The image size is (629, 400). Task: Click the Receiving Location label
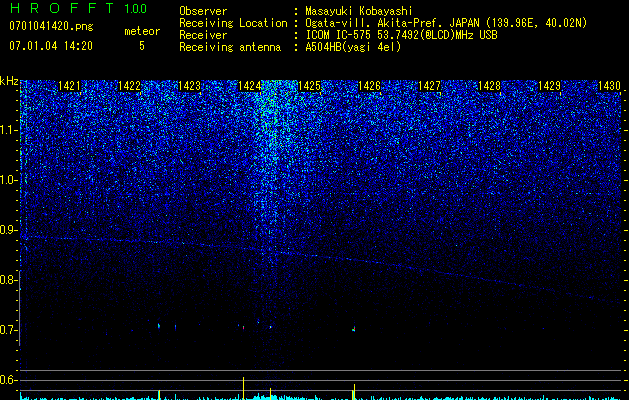(x=233, y=23)
